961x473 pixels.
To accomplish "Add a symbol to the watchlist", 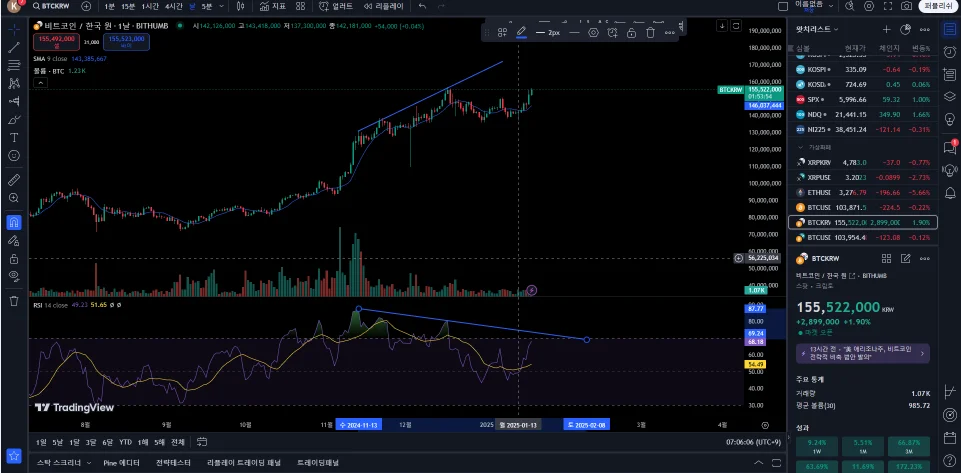I will 886,29.
